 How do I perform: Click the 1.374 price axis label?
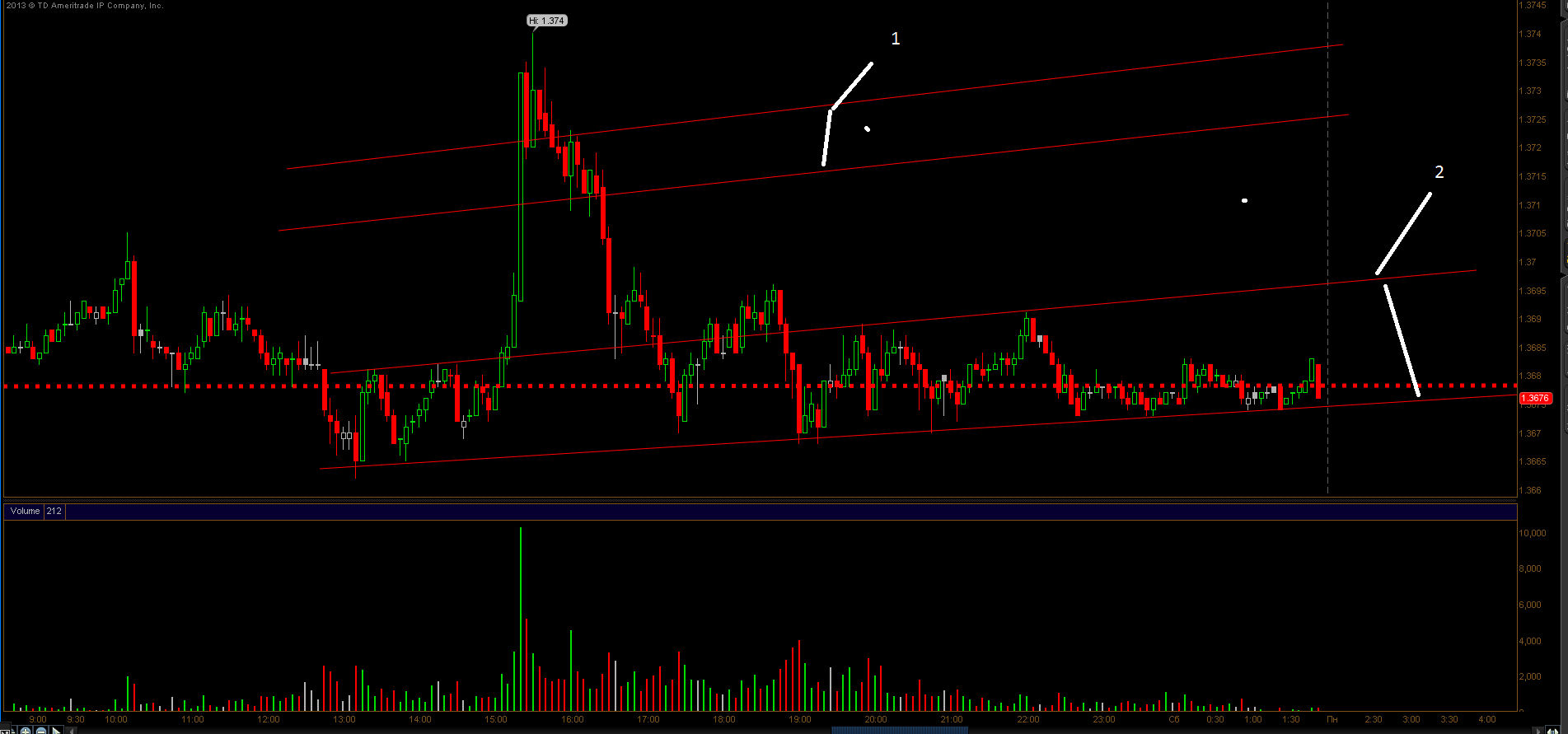point(1530,34)
